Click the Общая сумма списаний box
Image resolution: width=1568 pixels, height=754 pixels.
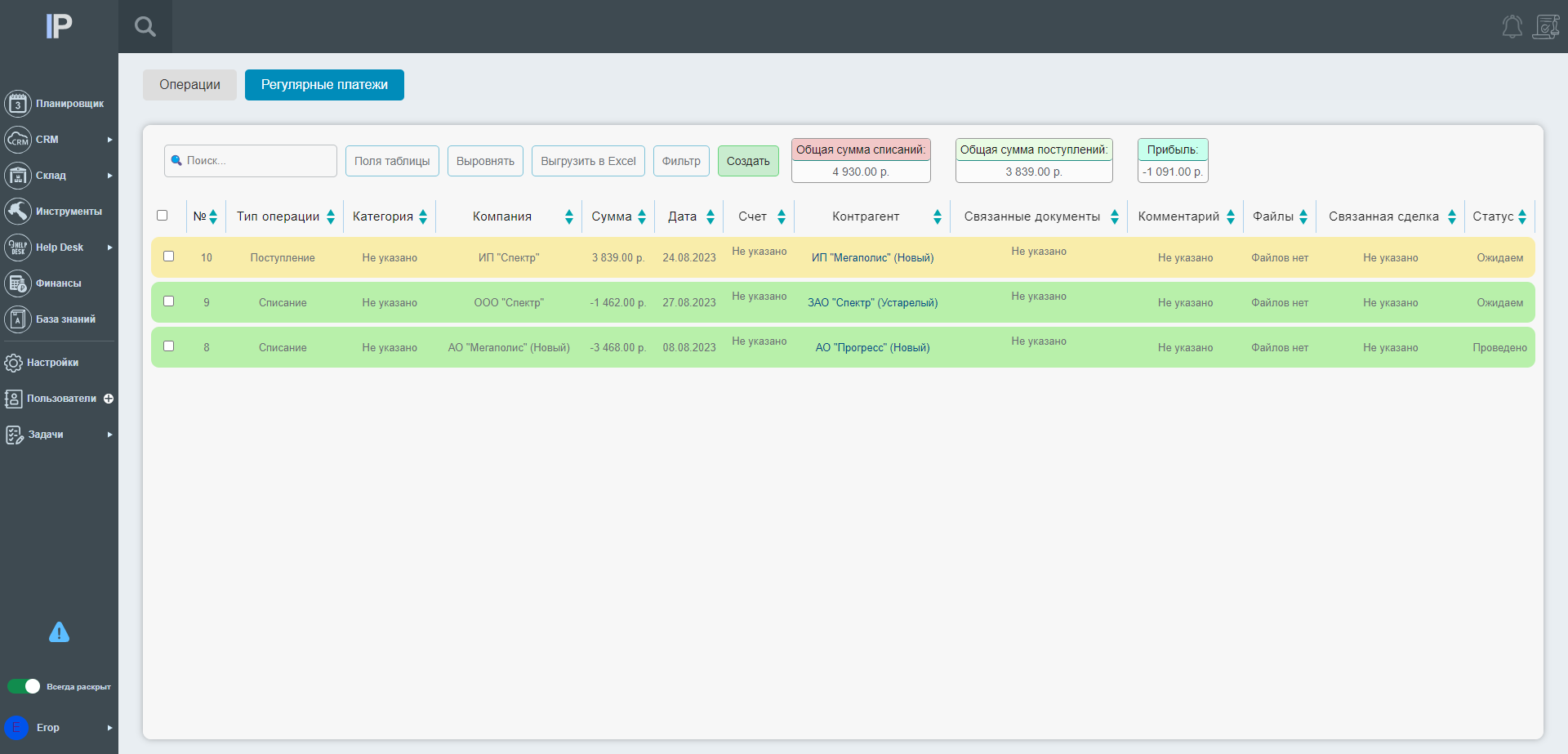861,160
